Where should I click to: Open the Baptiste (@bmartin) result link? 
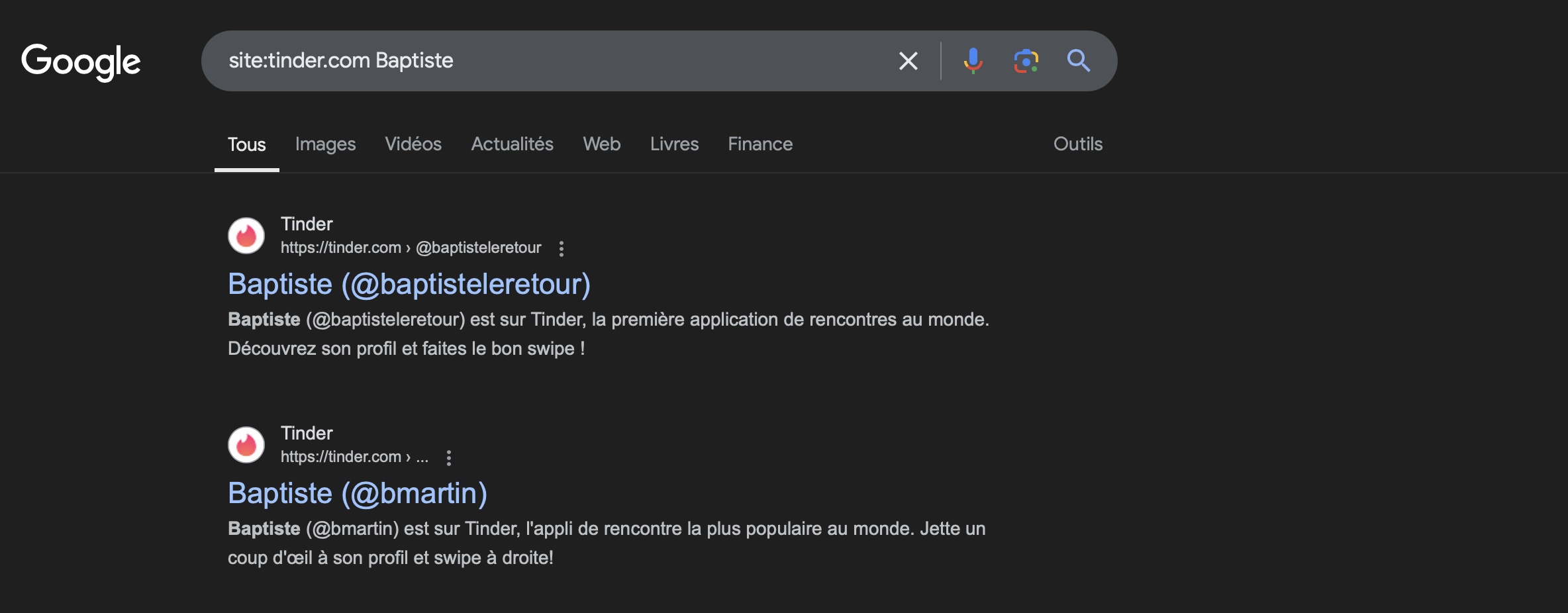[x=358, y=493]
